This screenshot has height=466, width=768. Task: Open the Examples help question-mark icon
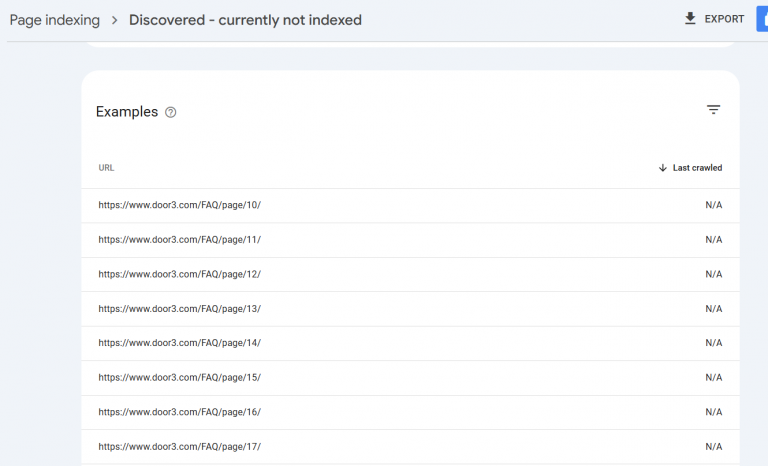point(170,112)
